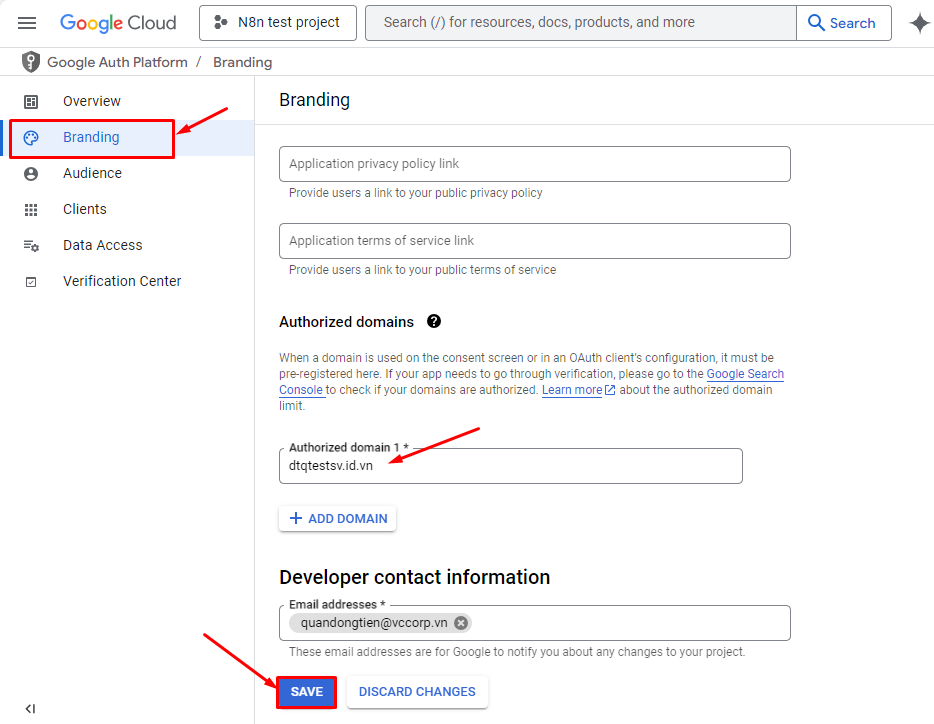Click Google Auth Platform breadcrumb

pos(117,62)
